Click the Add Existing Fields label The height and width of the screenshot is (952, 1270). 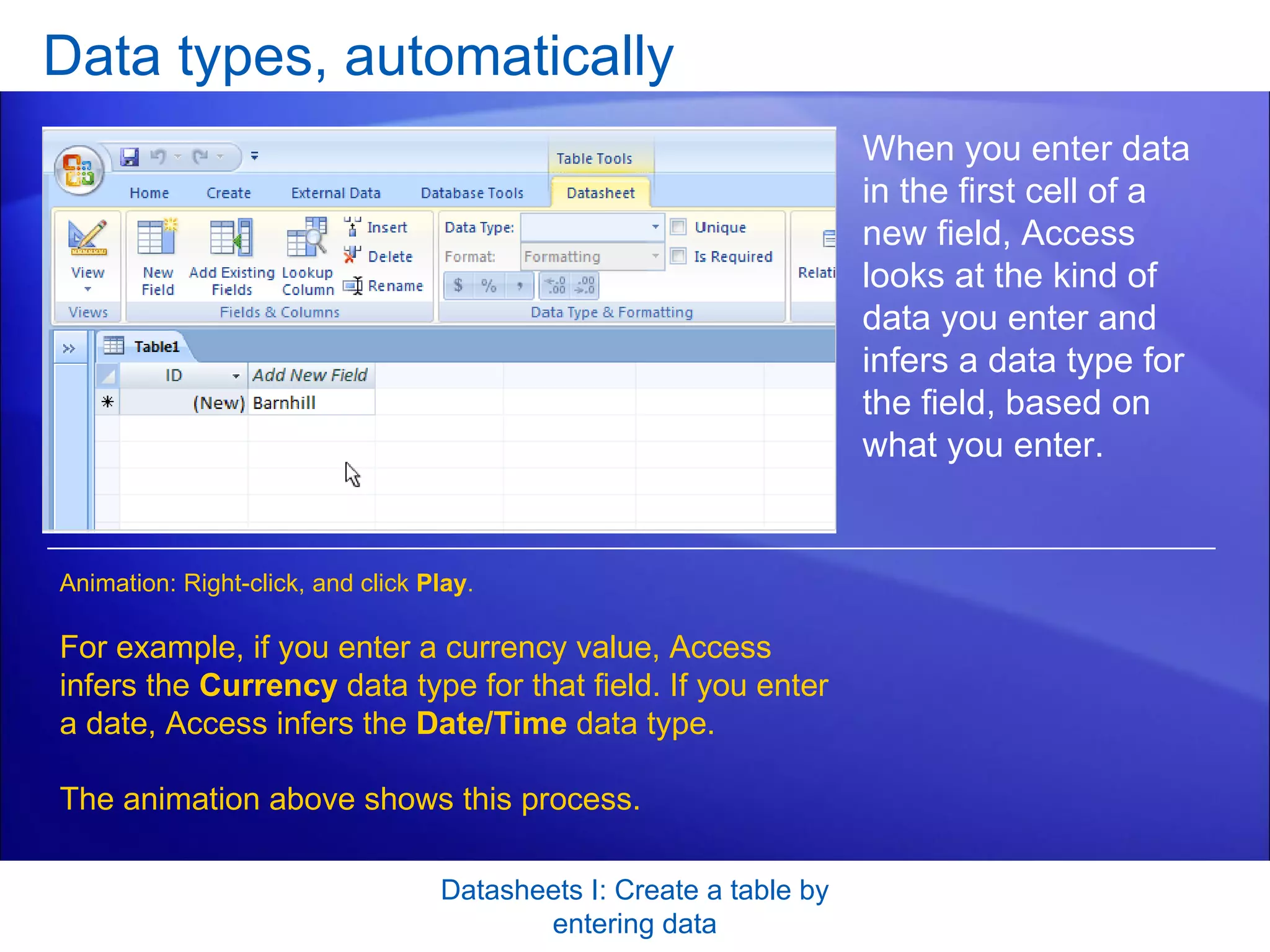pyautogui.click(x=231, y=281)
